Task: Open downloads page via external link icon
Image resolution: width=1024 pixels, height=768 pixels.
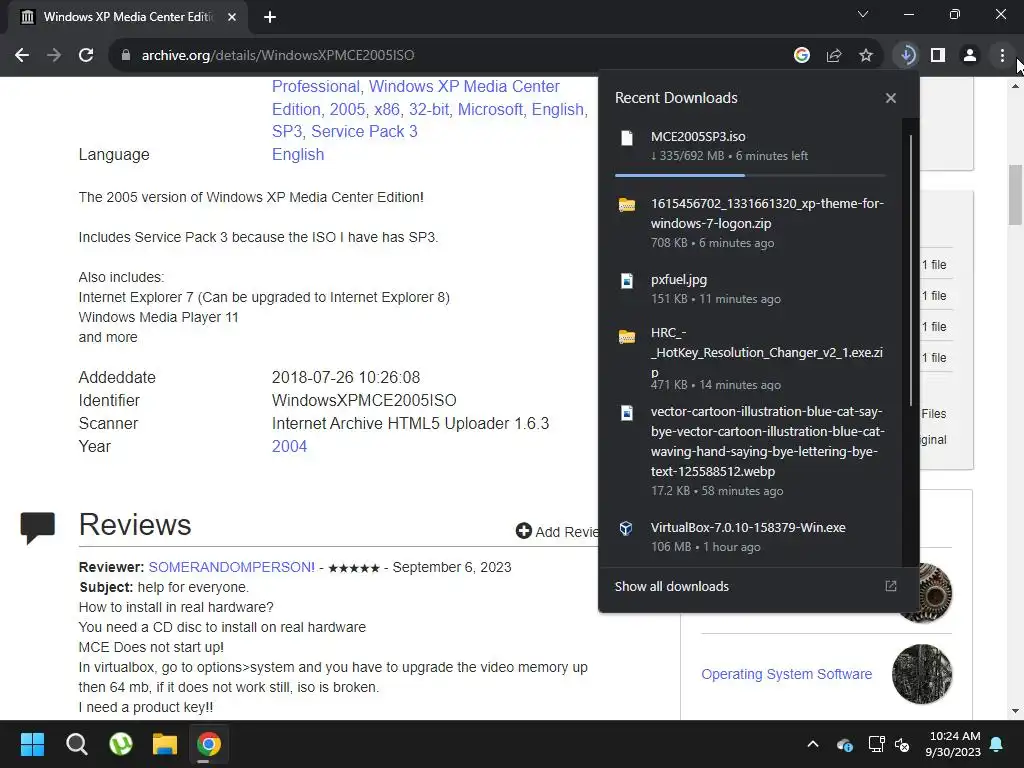Action: pos(891,586)
